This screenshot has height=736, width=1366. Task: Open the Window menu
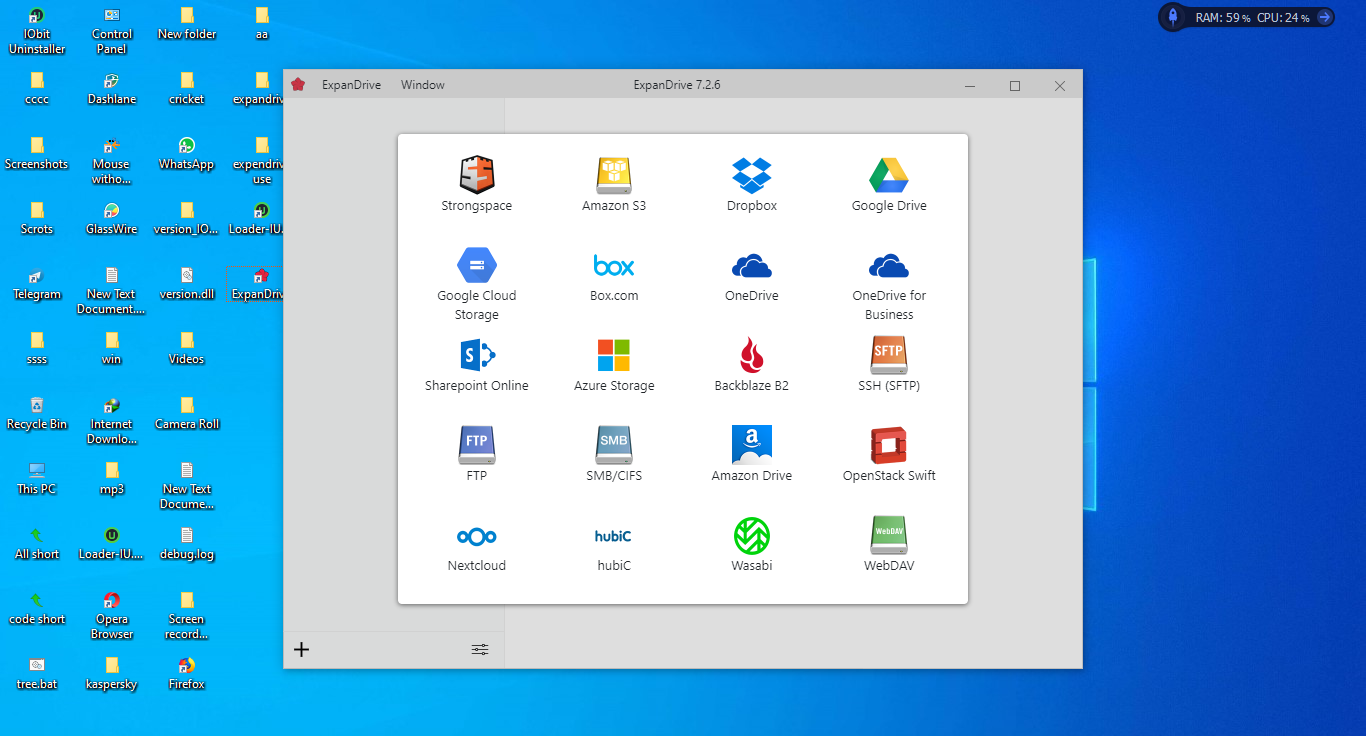[x=423, y=85]
